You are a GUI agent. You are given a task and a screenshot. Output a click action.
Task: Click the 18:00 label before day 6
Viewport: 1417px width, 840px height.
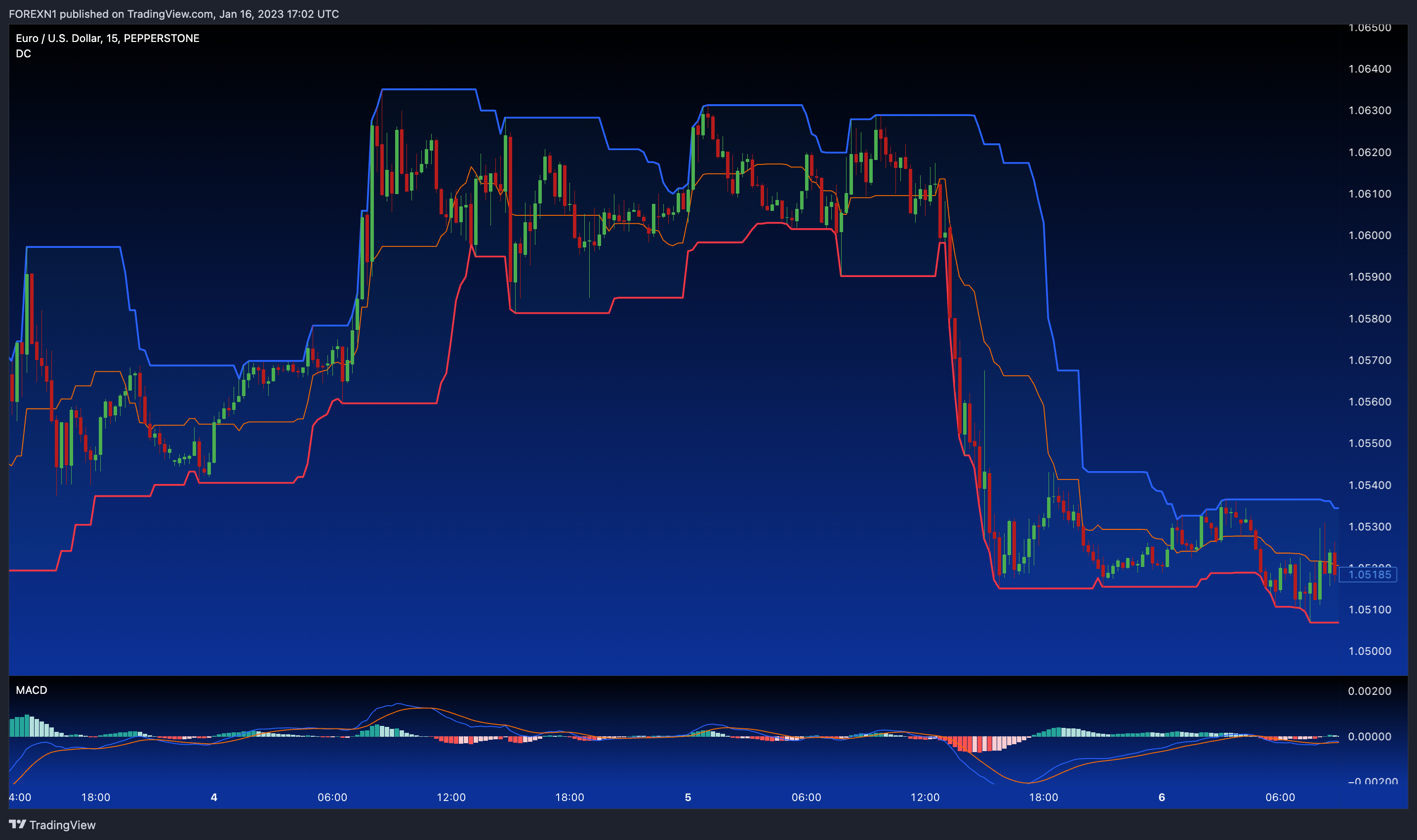(x=1043, y=798)
